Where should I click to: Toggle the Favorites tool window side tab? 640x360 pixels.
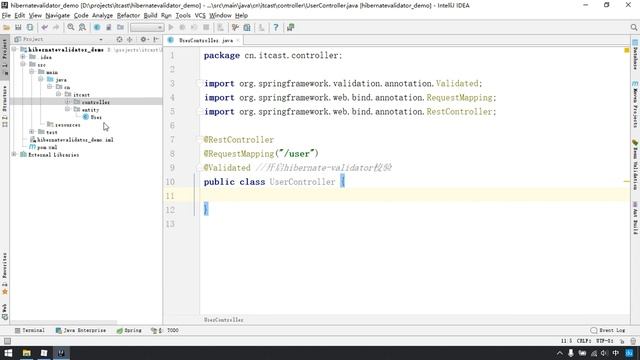[4, 273]
